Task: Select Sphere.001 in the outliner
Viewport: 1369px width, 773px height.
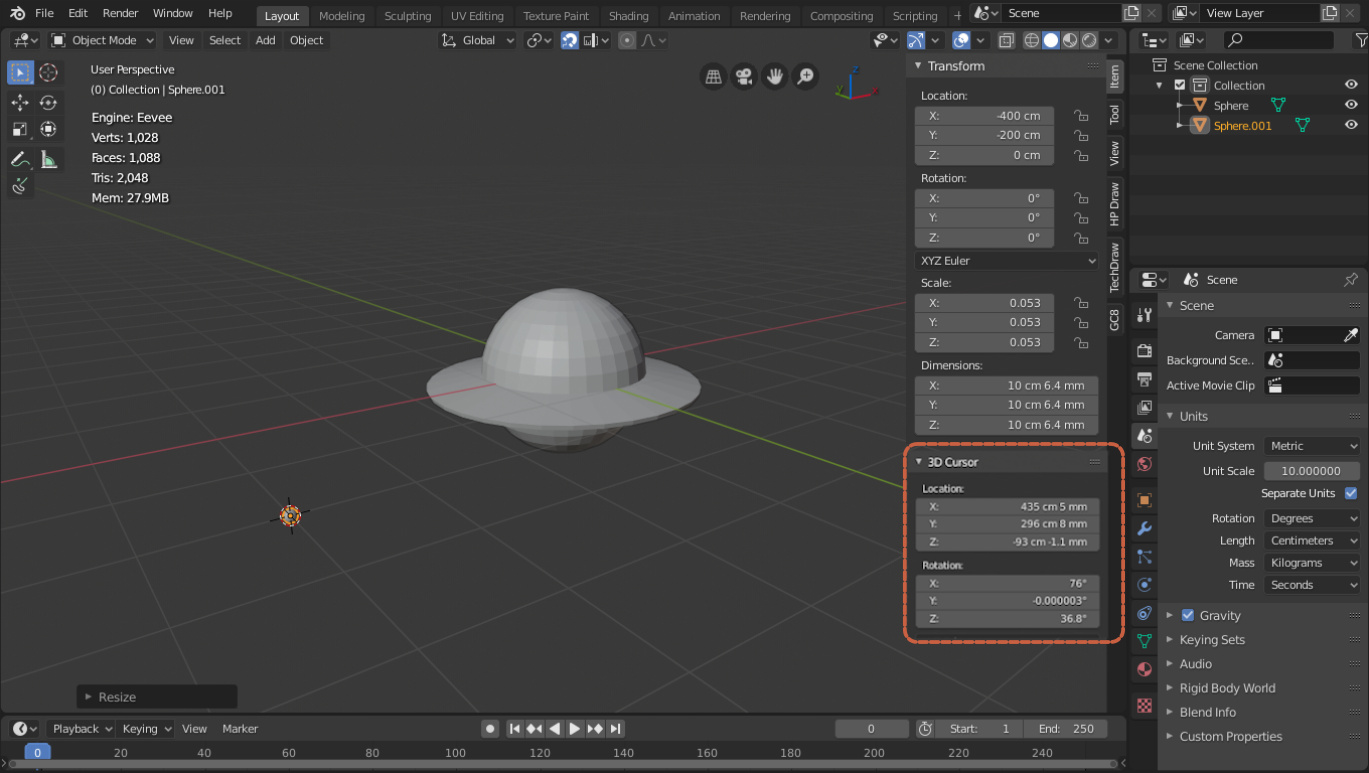Action: (x=1242, y=125)
